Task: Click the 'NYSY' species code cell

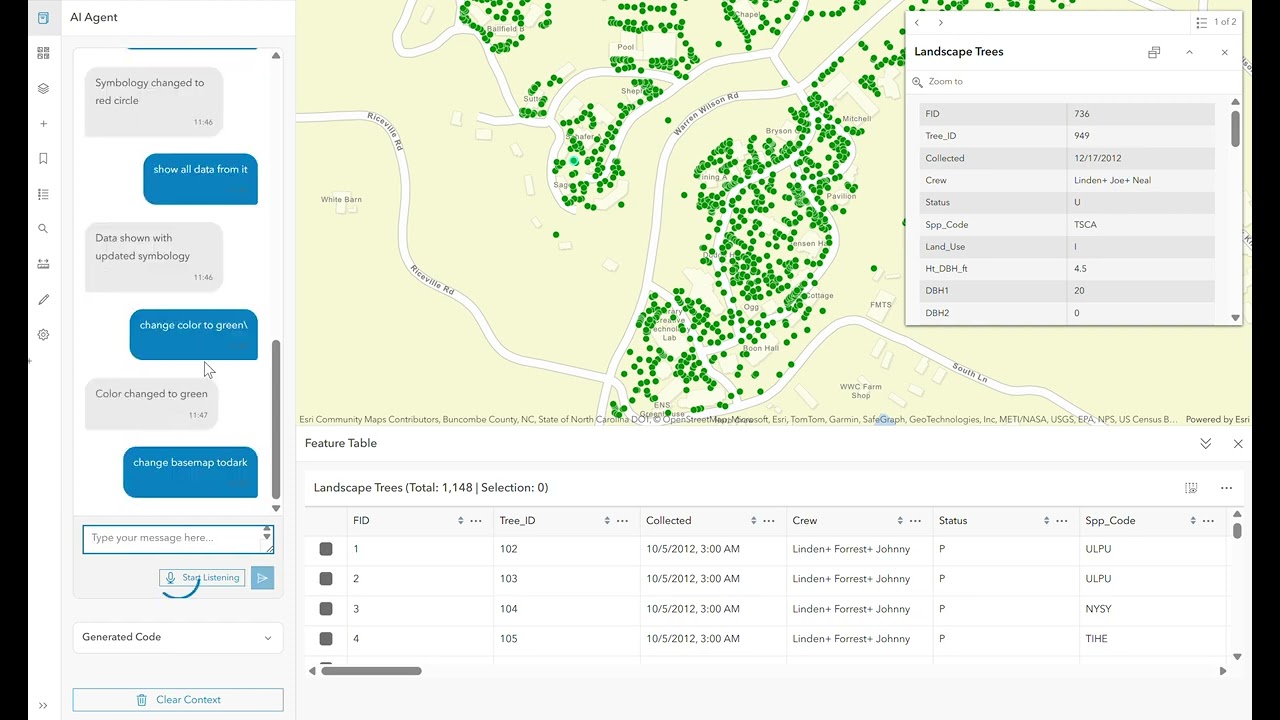Action: pos(1098,609)
